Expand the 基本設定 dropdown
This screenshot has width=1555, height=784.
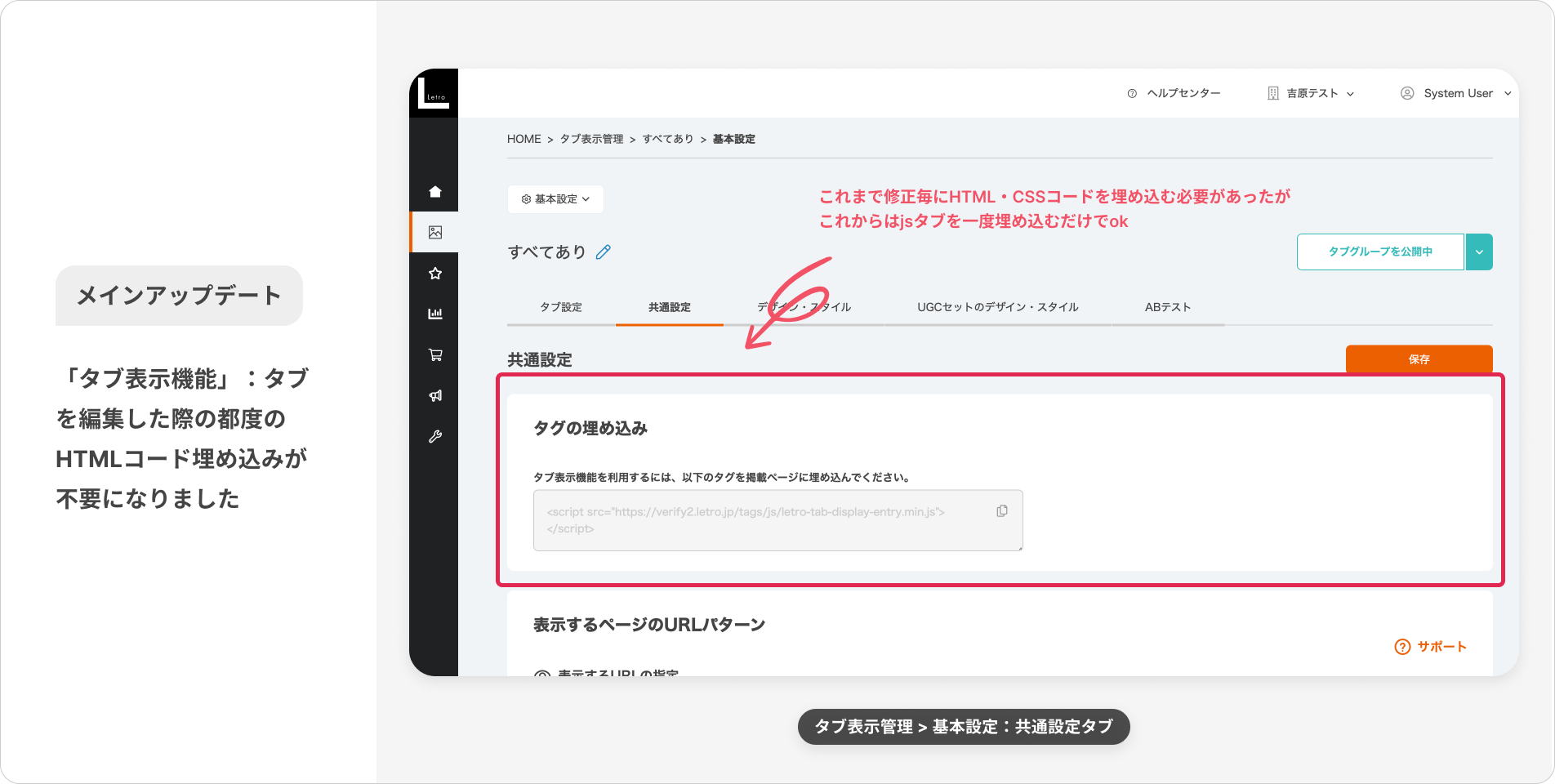tap(555, 199)
